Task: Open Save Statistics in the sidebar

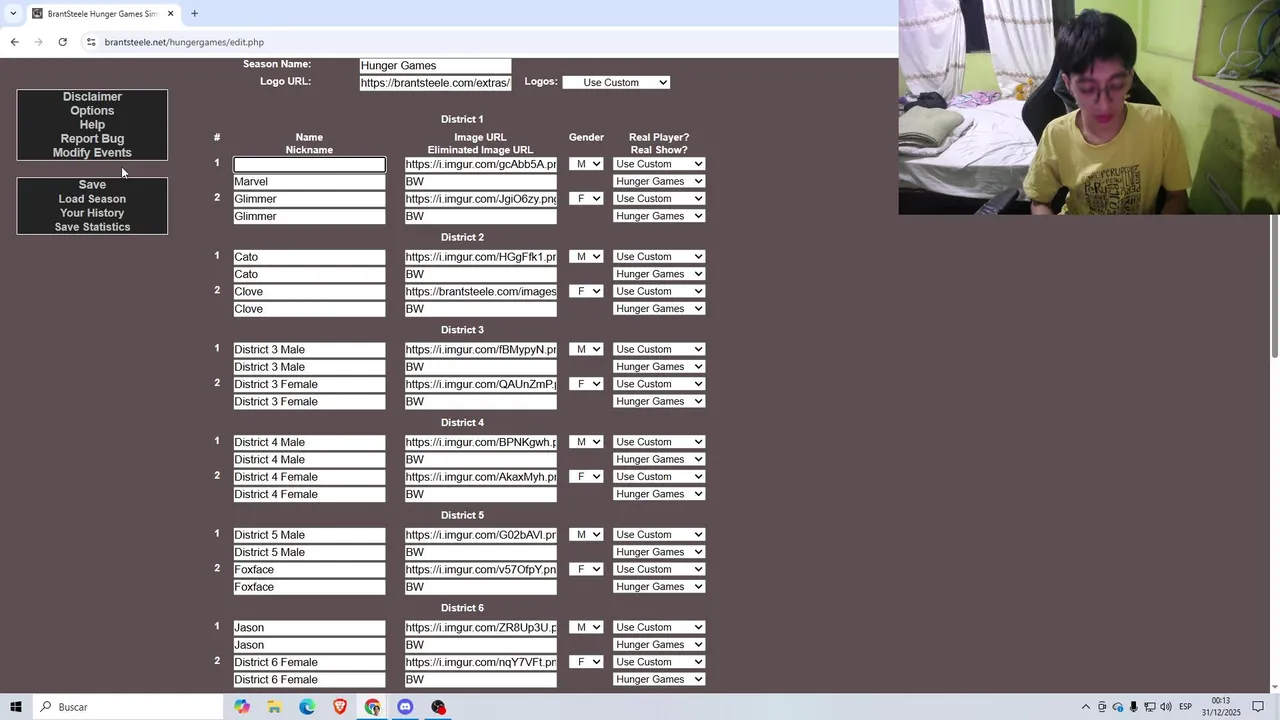Action: (x=92, y=227)
